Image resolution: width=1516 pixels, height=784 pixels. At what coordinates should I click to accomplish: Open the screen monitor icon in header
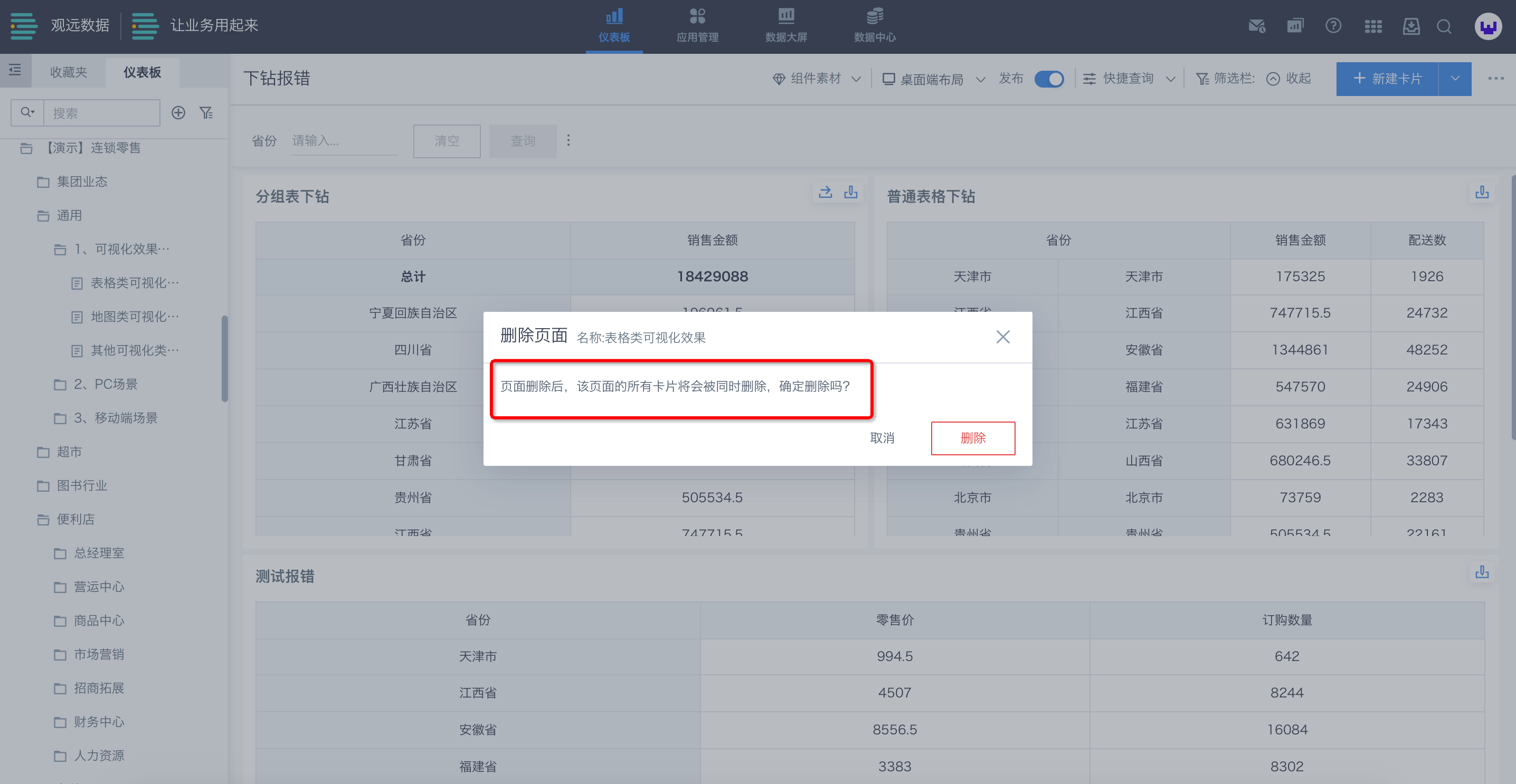click(1295, 26)
